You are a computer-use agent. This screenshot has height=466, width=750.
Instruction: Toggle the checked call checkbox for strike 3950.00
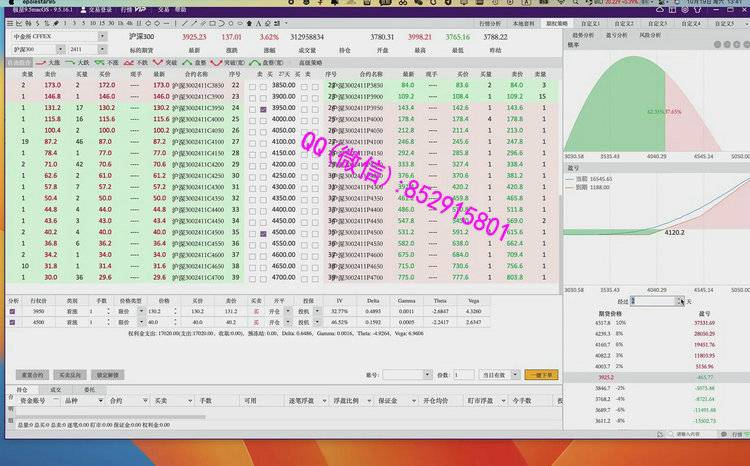(263, 108)
